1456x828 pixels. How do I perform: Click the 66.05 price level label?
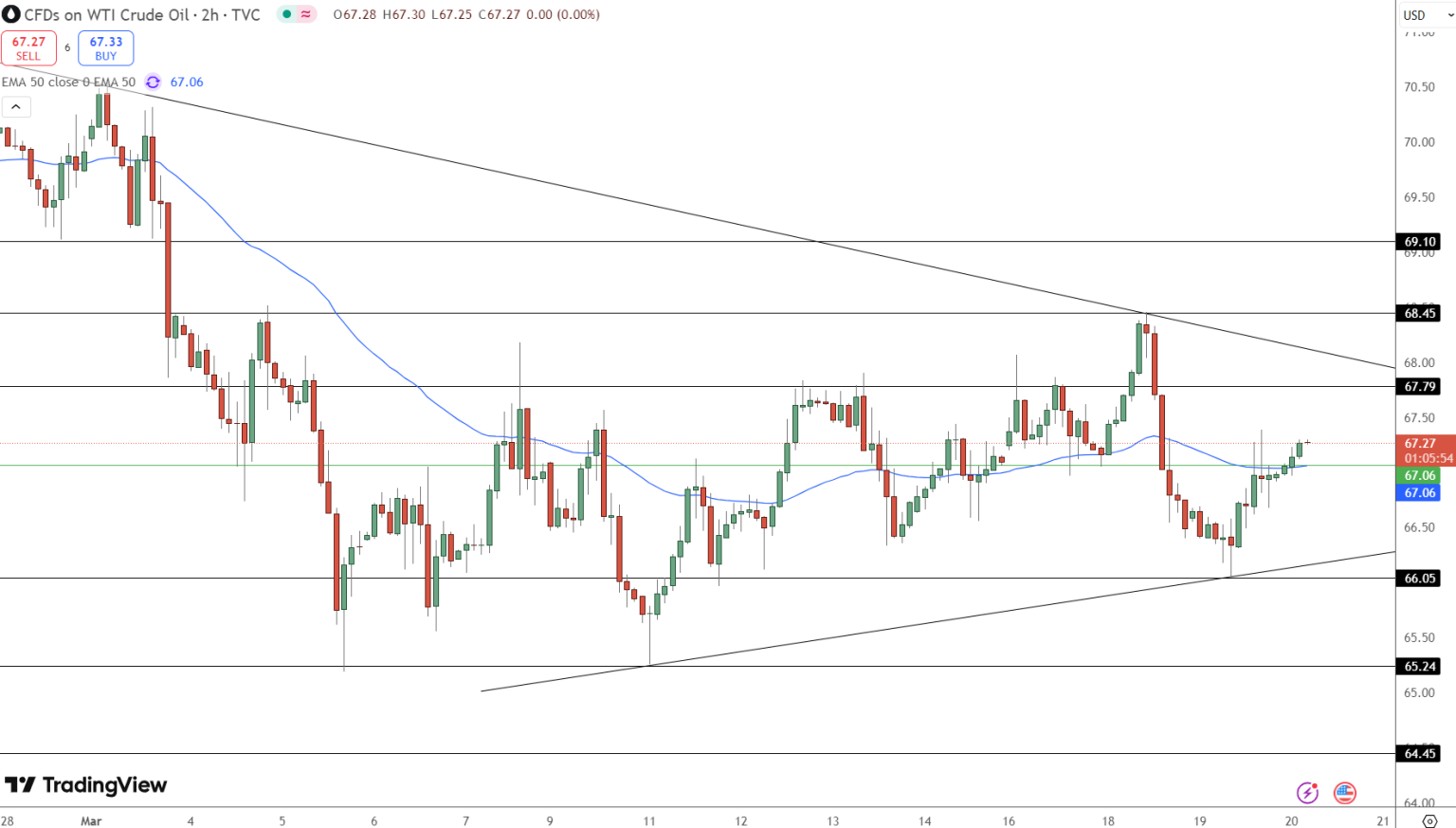[1420, 578]
